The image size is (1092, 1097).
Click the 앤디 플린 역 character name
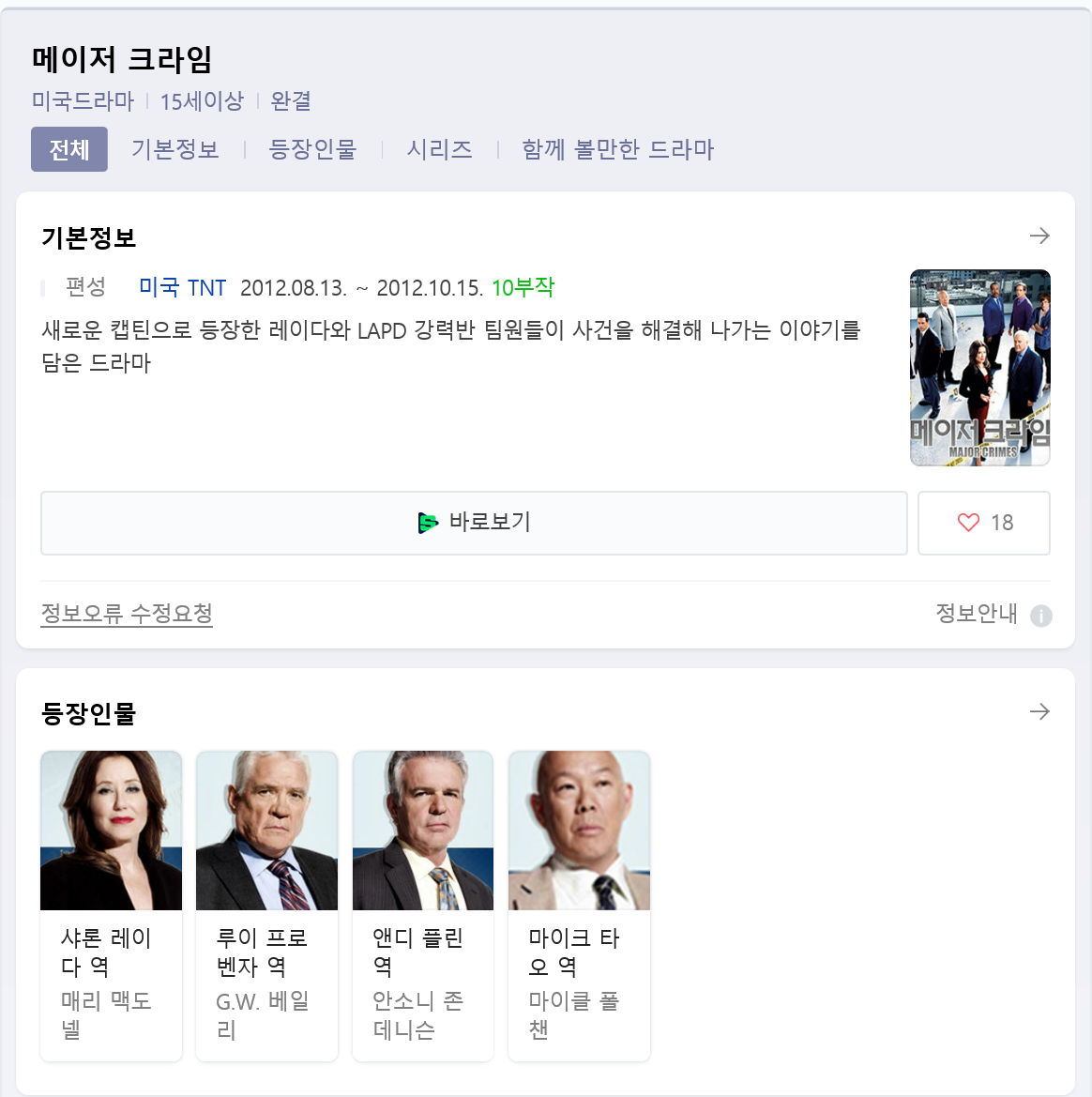417,952
